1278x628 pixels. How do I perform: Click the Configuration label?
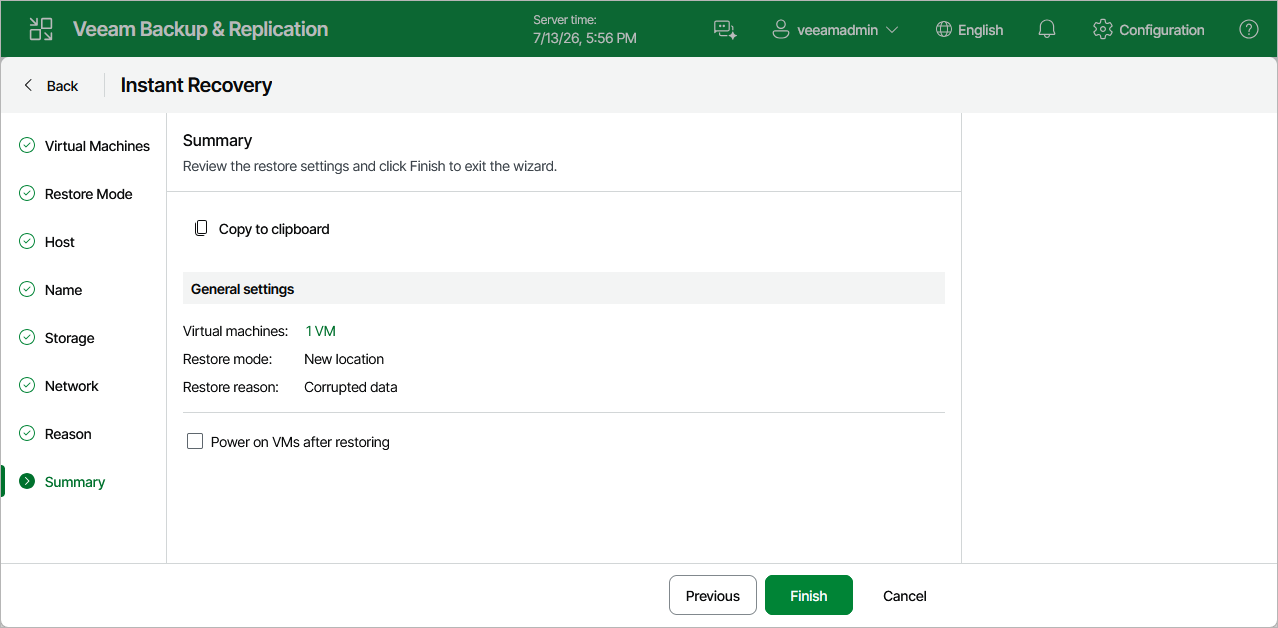point(1162,30)
